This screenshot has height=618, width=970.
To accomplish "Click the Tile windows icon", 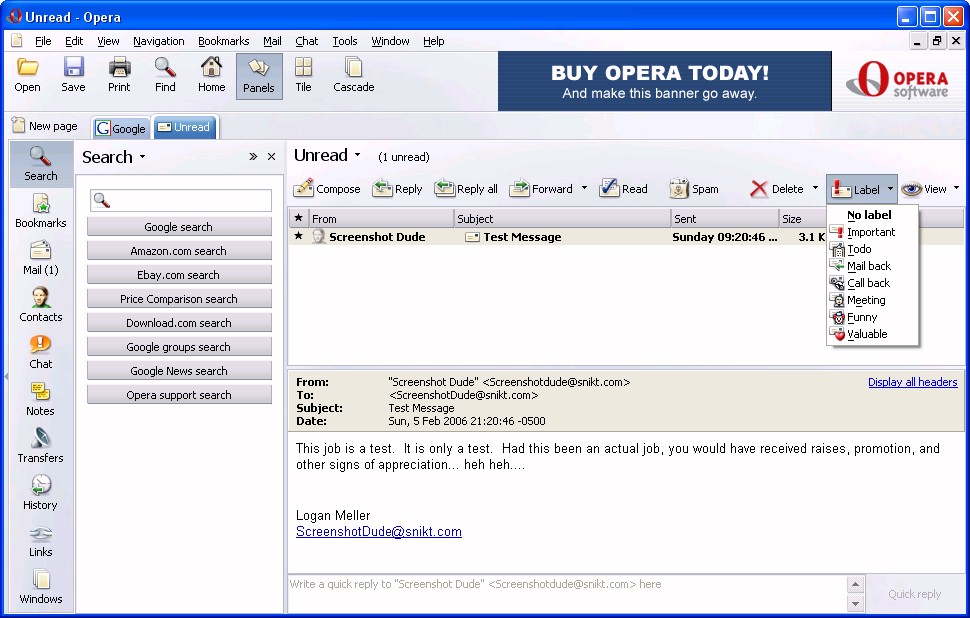I will pyautogui.click(x=303, y=68).
